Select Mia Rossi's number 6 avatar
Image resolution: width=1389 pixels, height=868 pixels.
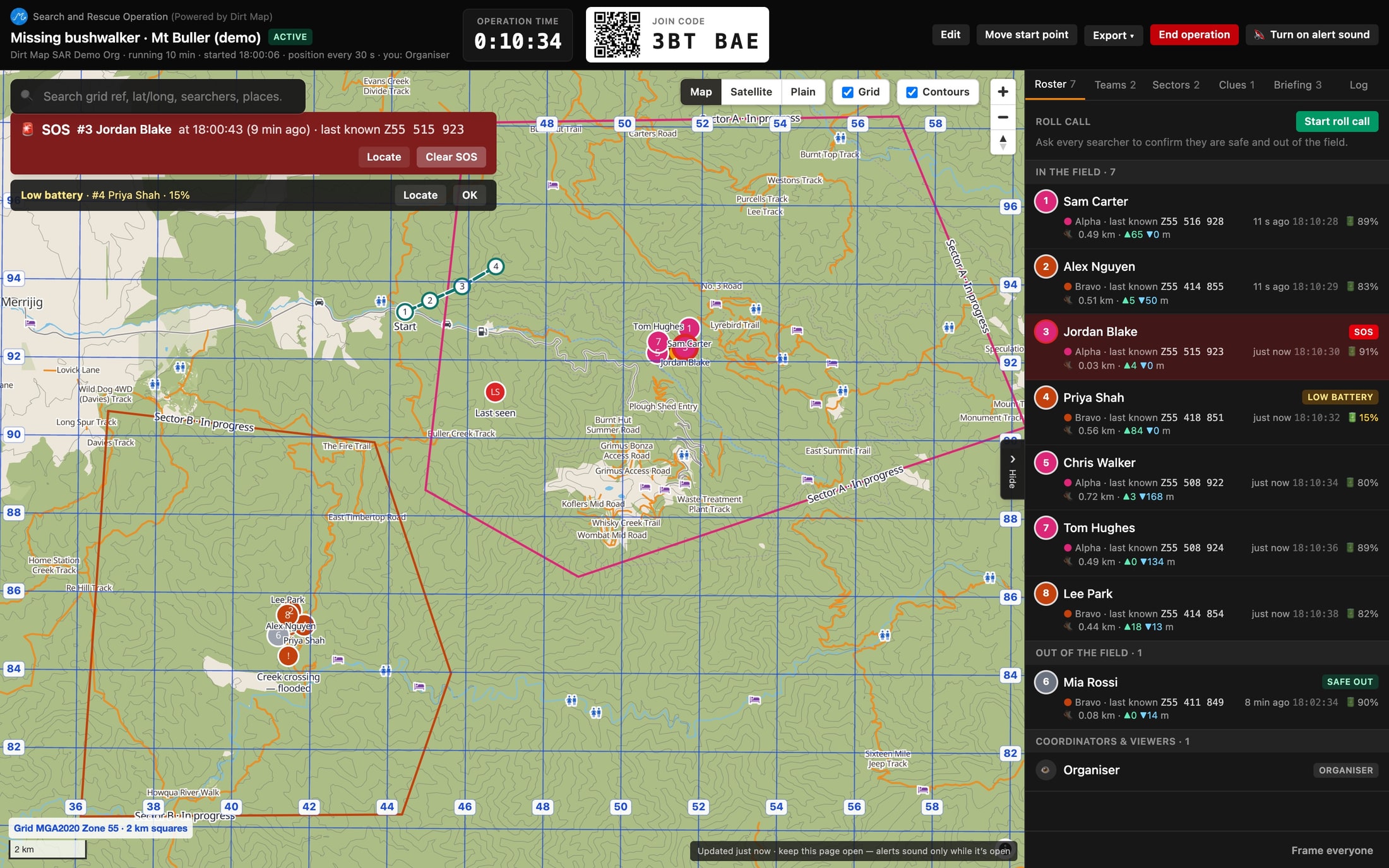1046,682
